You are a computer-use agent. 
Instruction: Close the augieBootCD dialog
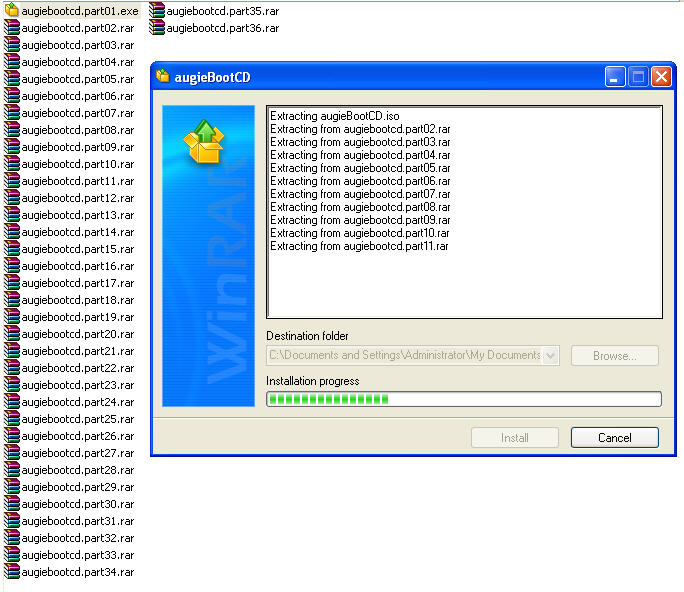[661, 77]
